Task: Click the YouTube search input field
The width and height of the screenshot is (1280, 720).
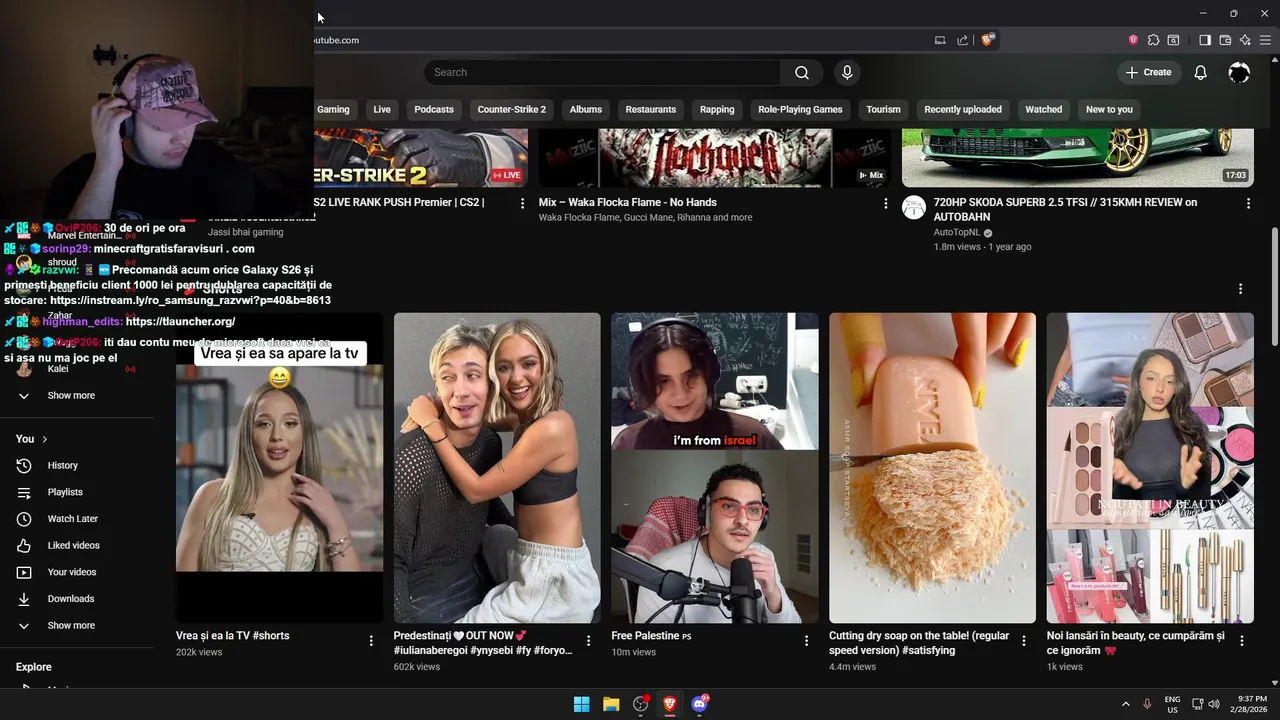Action: [x=602, y=72]
